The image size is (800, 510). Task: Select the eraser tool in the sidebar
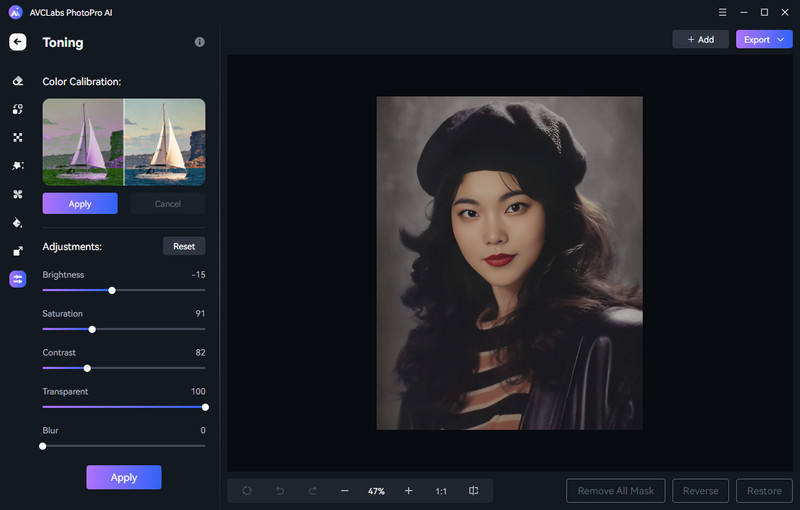point(18,81)
